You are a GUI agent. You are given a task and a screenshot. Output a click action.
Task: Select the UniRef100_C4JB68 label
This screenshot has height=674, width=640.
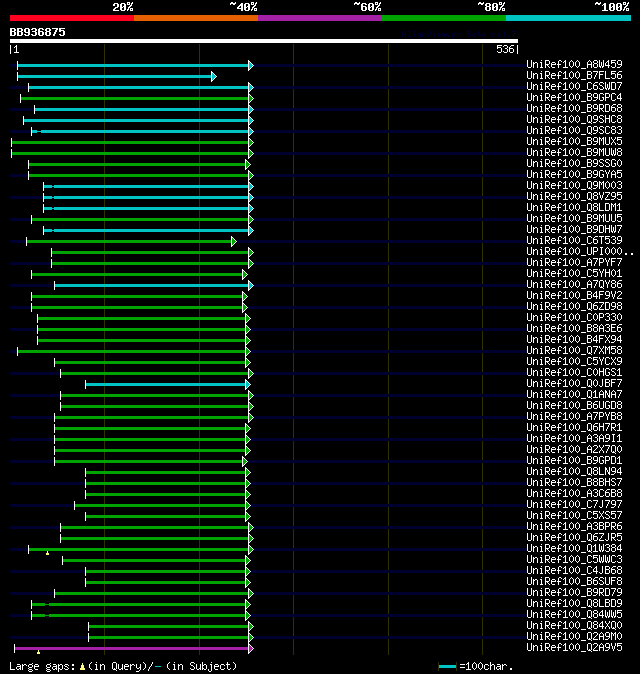coord(574,571)
